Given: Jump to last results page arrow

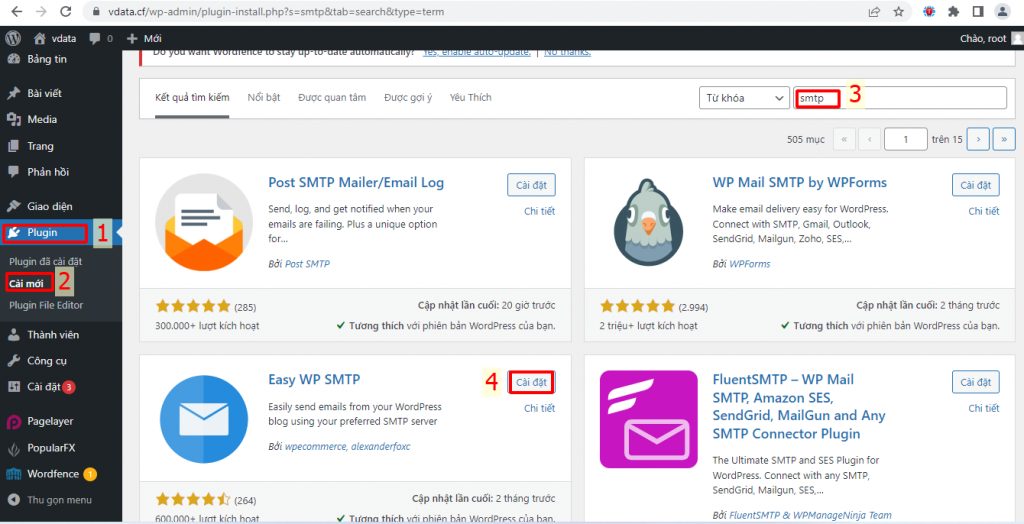Looking at the screenshot, I should coord(1004,139).
